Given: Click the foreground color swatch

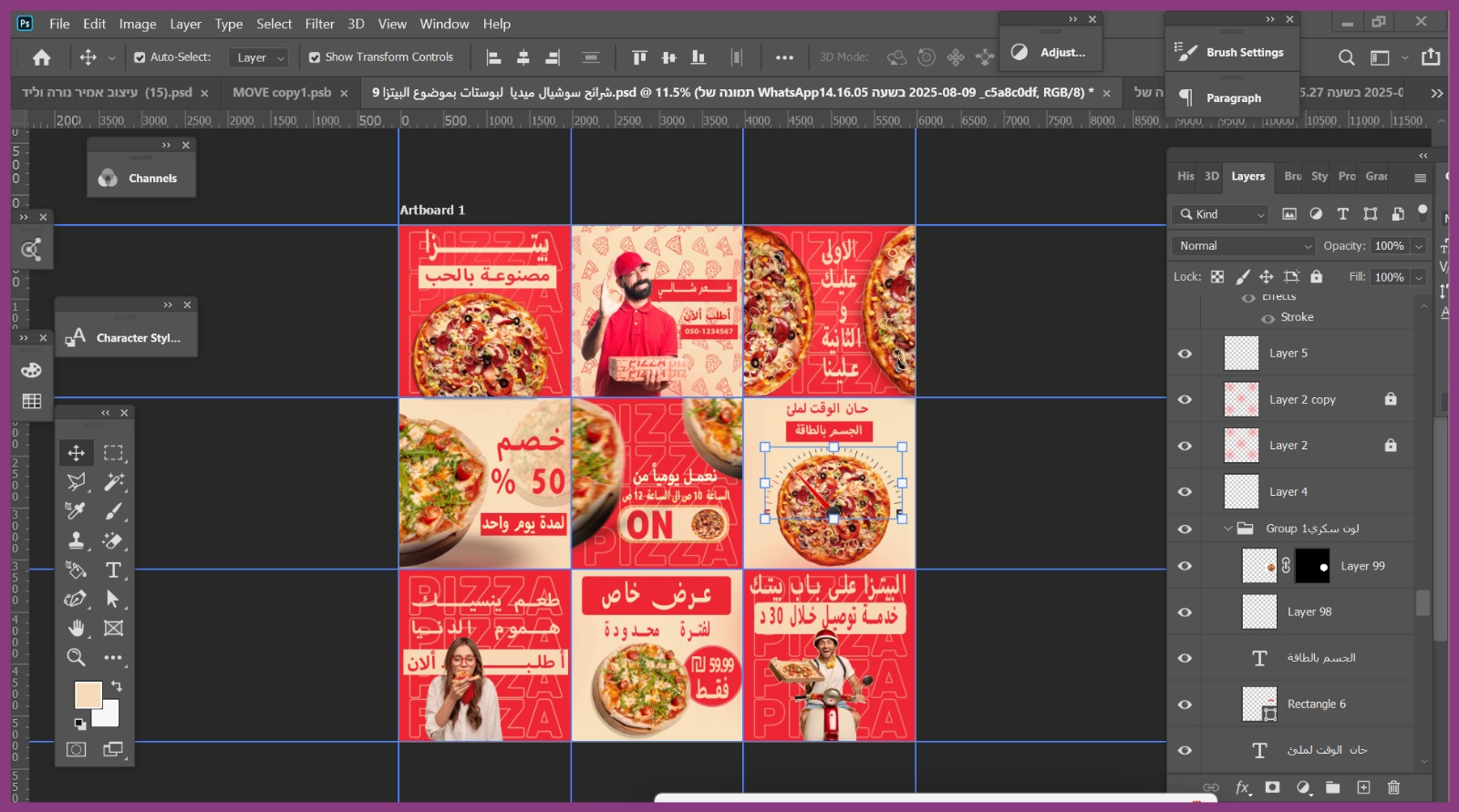Looking at the screenshot, I should [x=88, y=695].
